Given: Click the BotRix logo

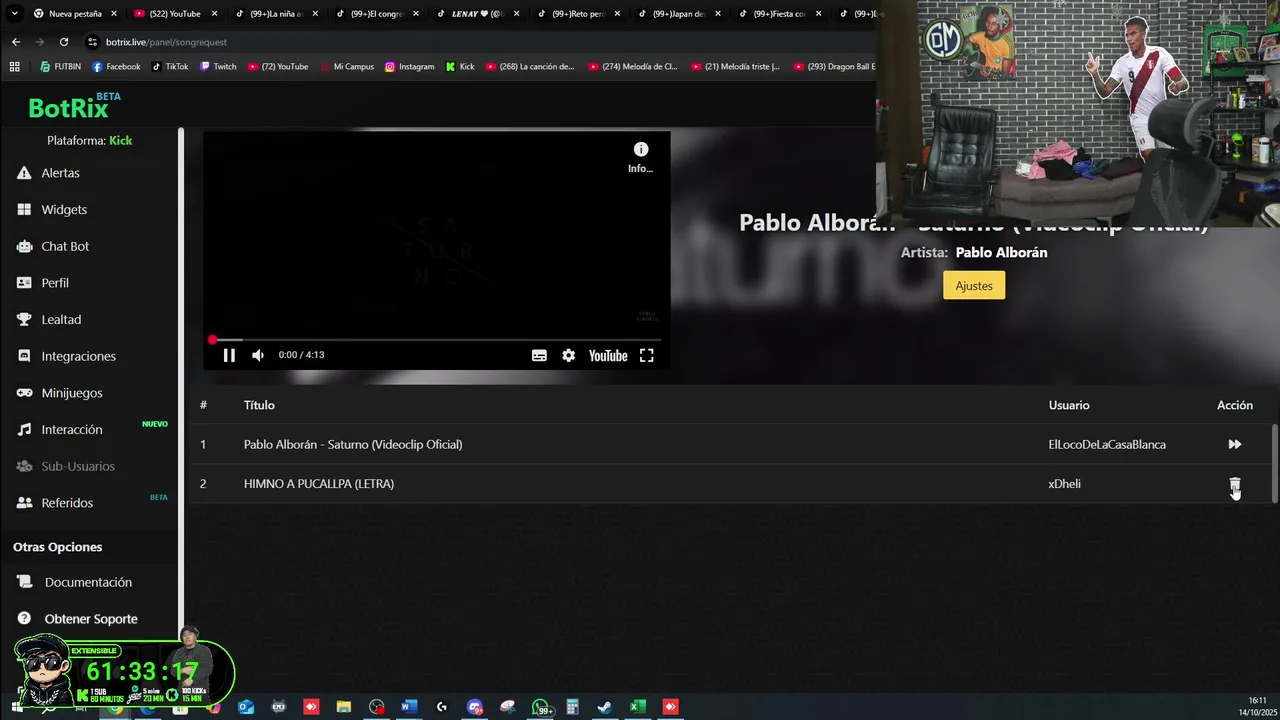Looking at the screenshot, I should coord(73,106).
